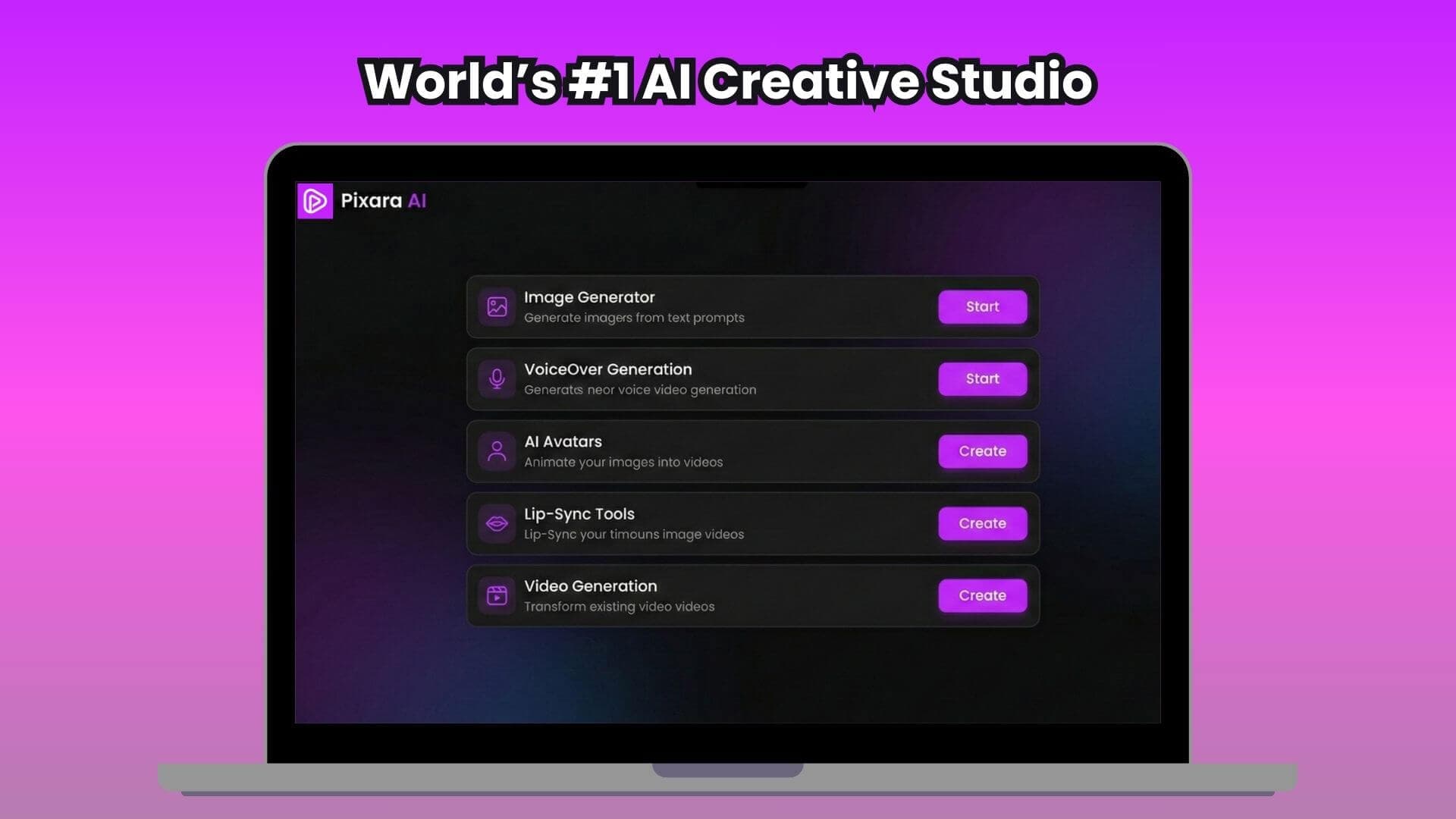Select the "Lip-Sync Tools" title
This screenshot has height=819, width=1456.
579,514
